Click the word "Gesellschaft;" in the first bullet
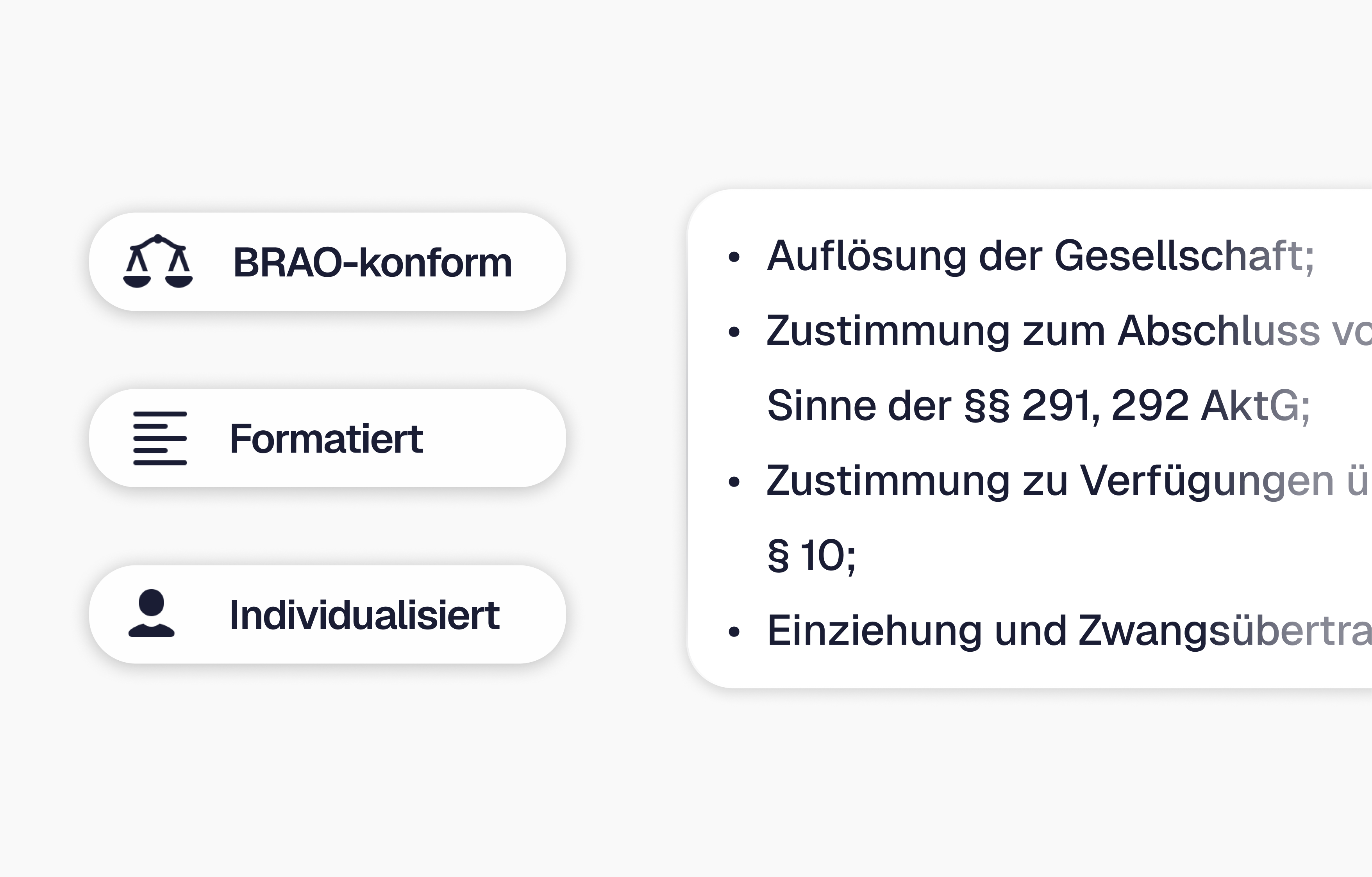The height and width of the screenshot is (877, 1372). (x=1183, y=256)
